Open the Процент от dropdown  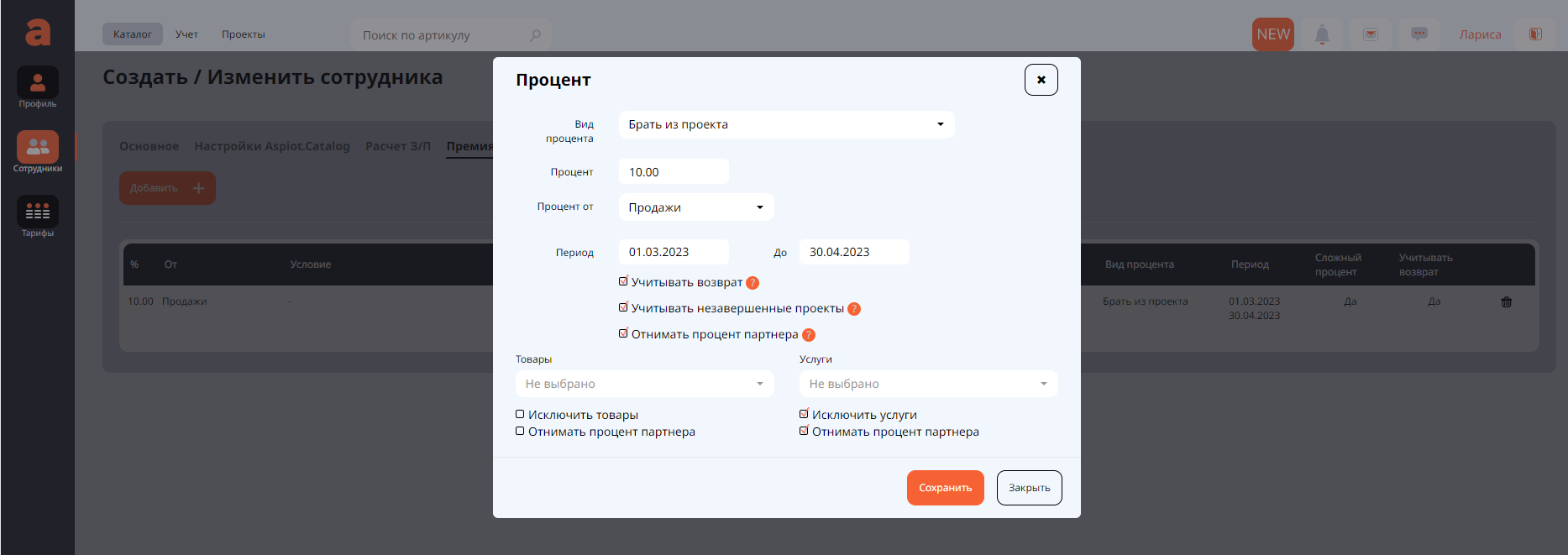(x=695, y=207)
